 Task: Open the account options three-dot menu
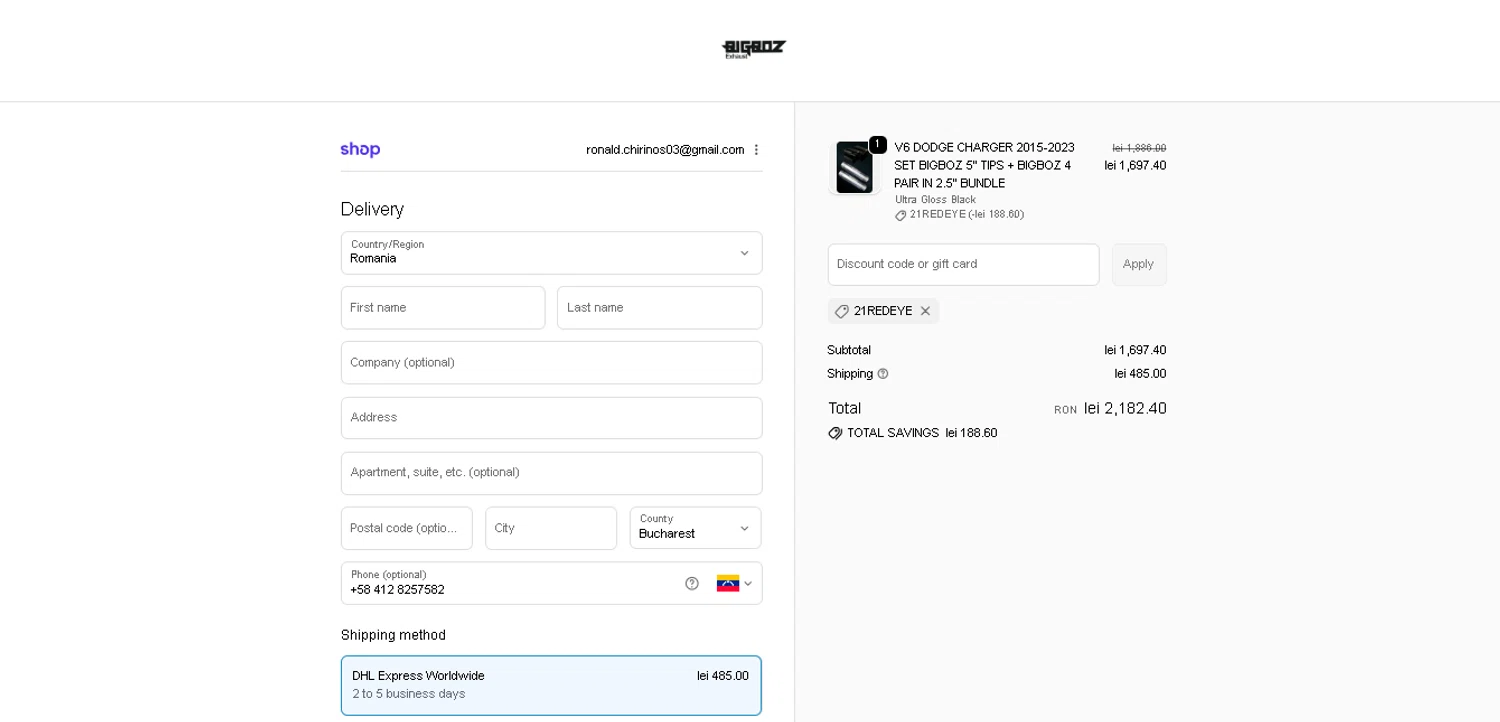(756, 150)
